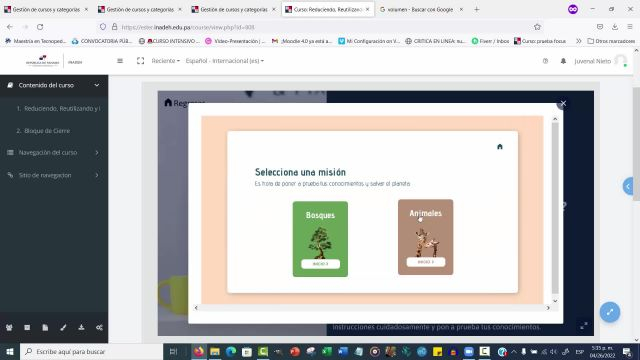Start the Bosques mission card
640x360 pixels.
tap(320, 239)
